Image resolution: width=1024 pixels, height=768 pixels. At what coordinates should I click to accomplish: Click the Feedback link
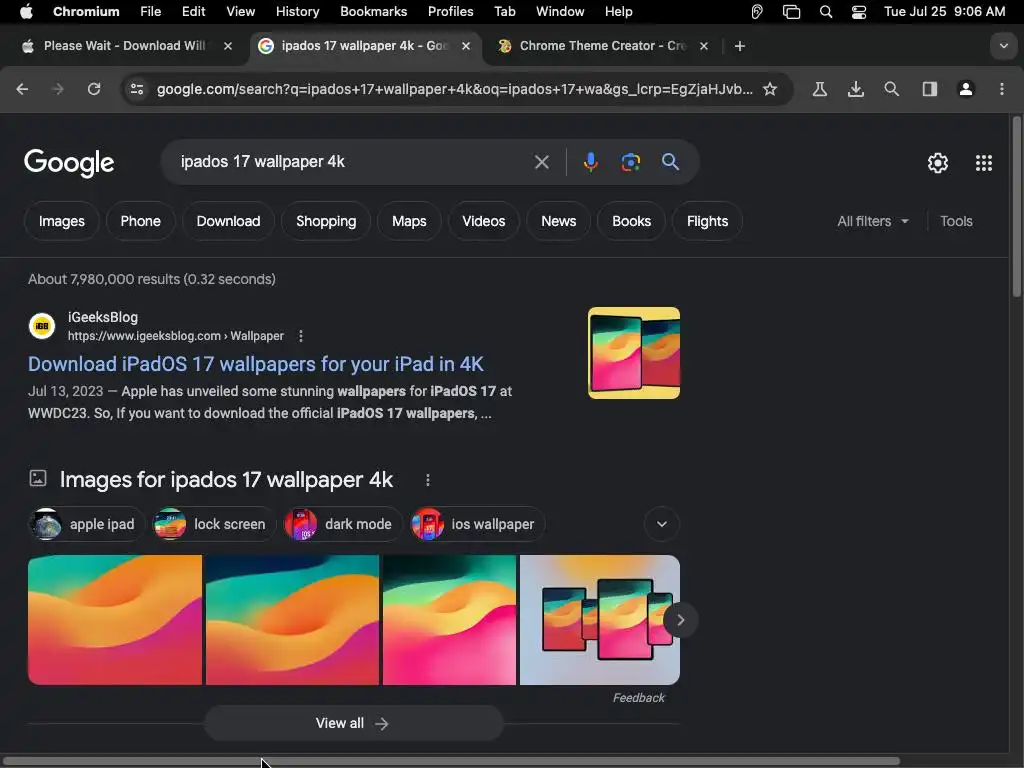pyautogui.click(x=638, y=697)
